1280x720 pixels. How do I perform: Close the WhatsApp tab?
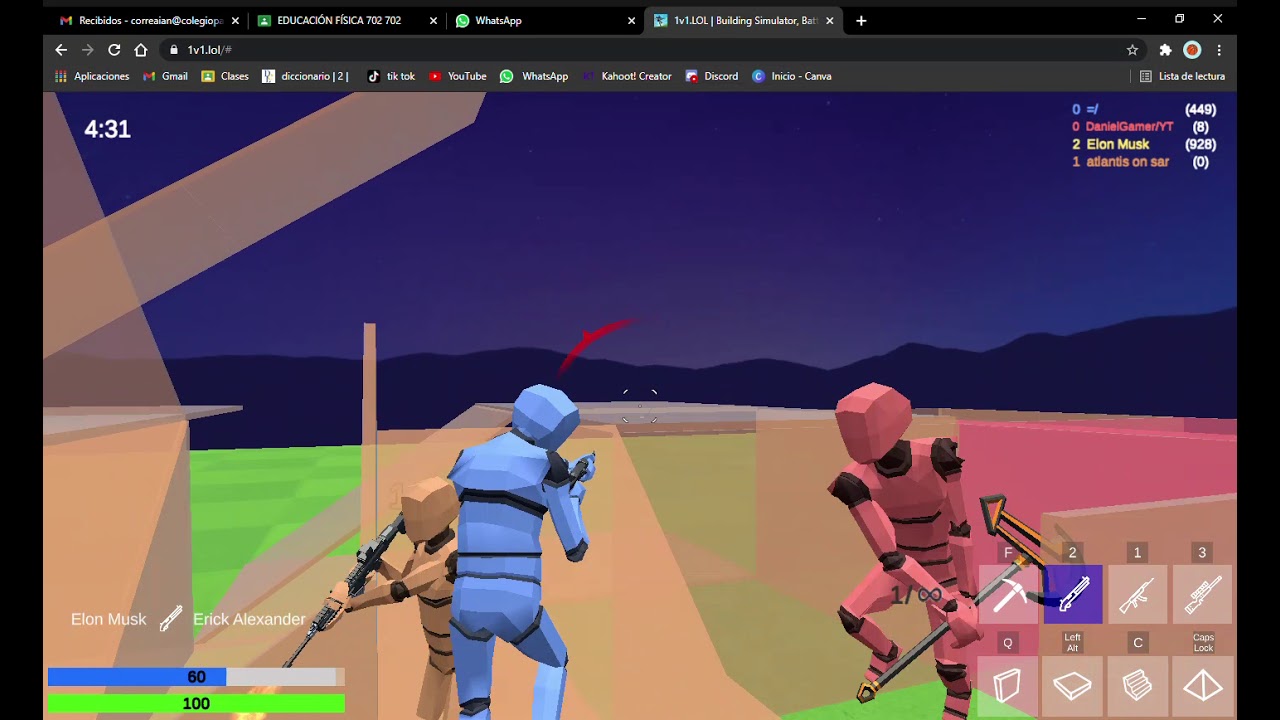(632, 20)
